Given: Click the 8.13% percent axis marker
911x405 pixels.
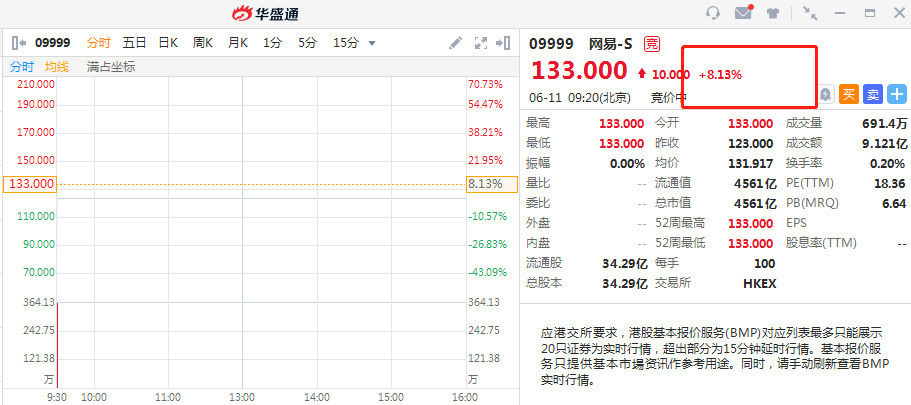Looking at the screenshot, I should pyautogui.click(x=492, y=184).
